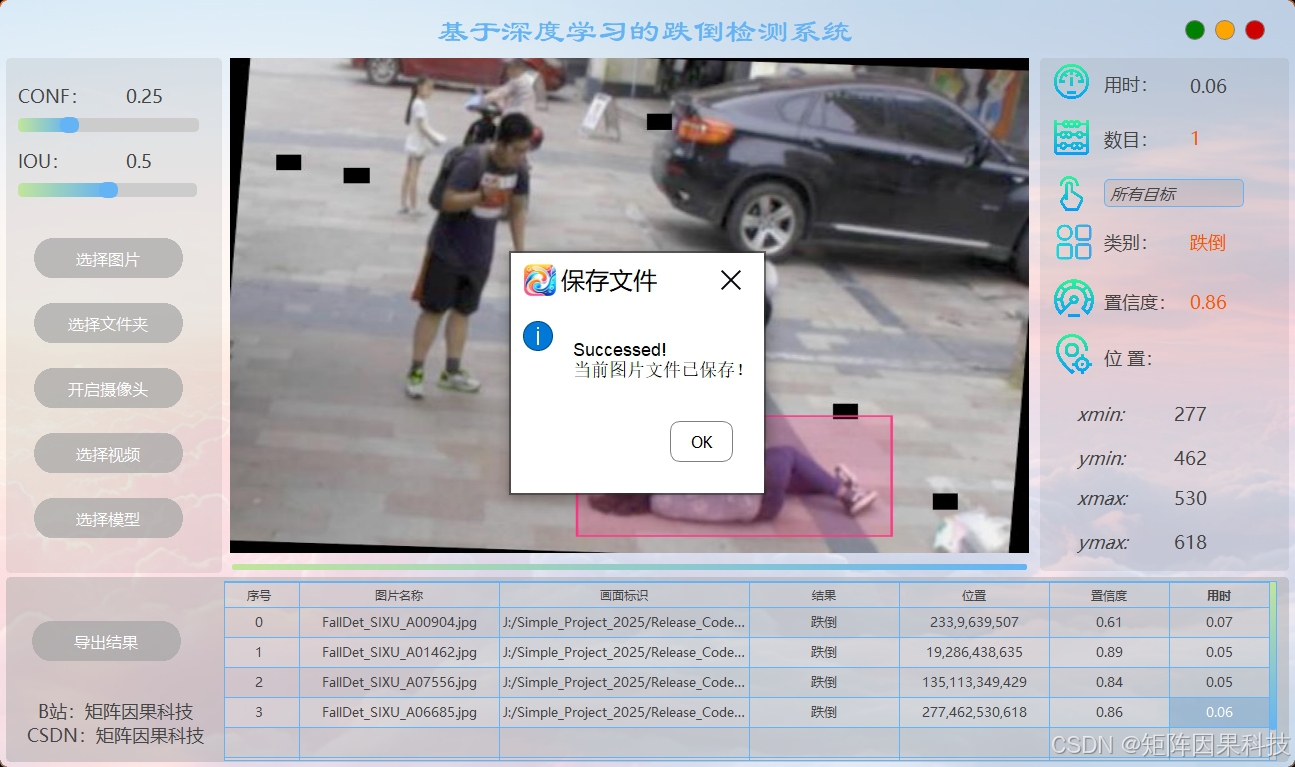1295x767 pixels.
Task: Click the 选择图片 button
Action: point(108,259)
